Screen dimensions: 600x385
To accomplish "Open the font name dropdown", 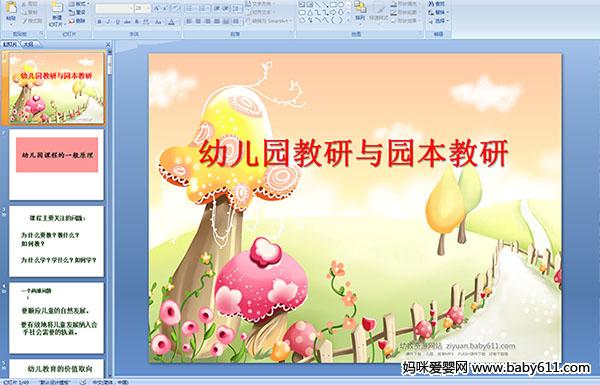I will (130, 8).
